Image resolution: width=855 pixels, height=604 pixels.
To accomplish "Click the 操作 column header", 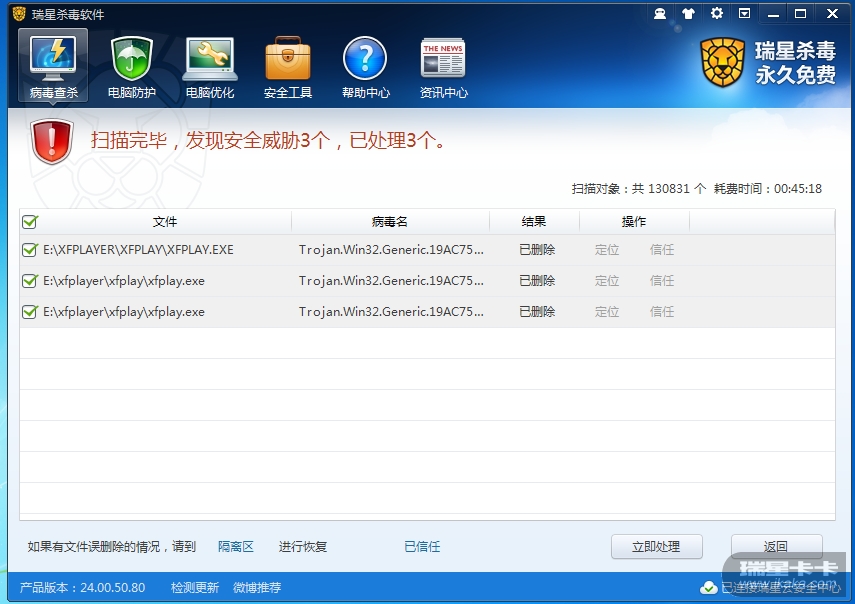I will coord(634,222).
